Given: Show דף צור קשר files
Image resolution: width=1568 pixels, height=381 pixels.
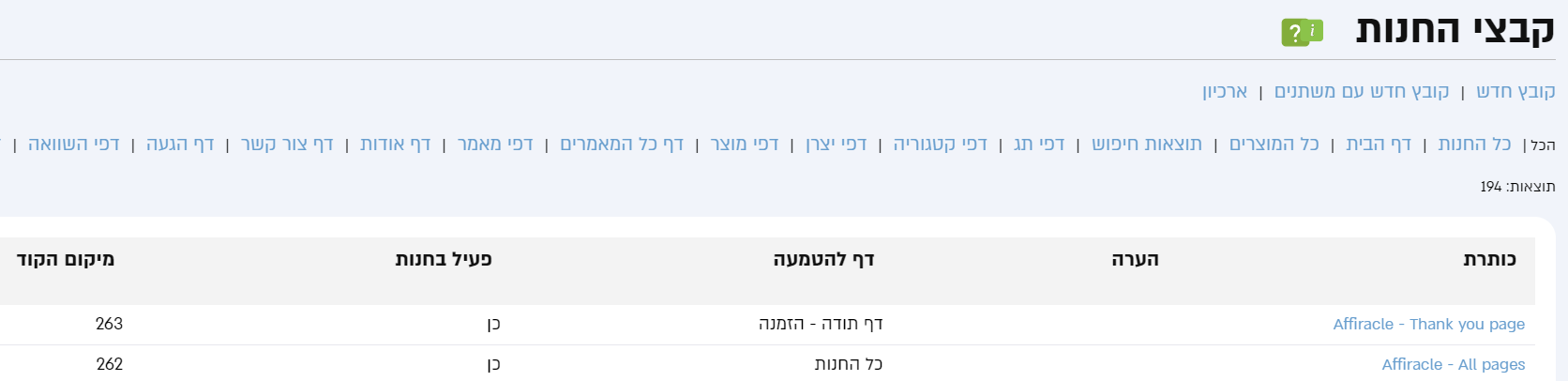Looking at the screenshot, I should point(287,144).
